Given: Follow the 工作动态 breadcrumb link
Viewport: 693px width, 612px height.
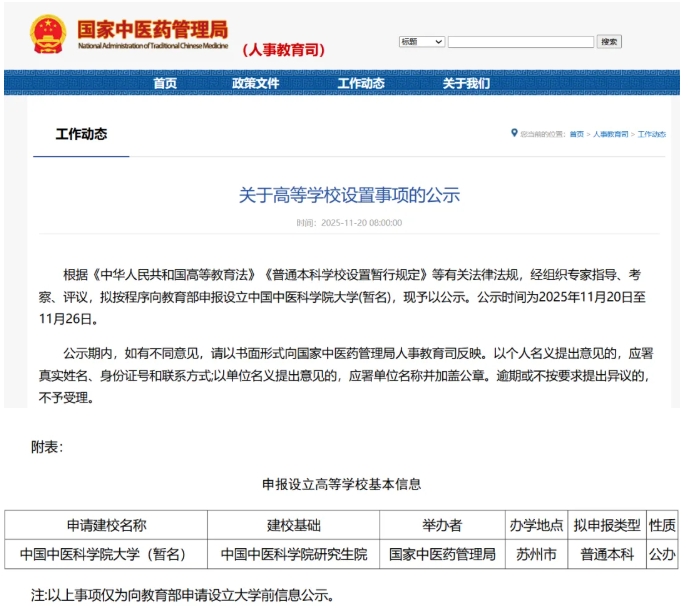Looking at the screenshot, I should coord(651,134).
